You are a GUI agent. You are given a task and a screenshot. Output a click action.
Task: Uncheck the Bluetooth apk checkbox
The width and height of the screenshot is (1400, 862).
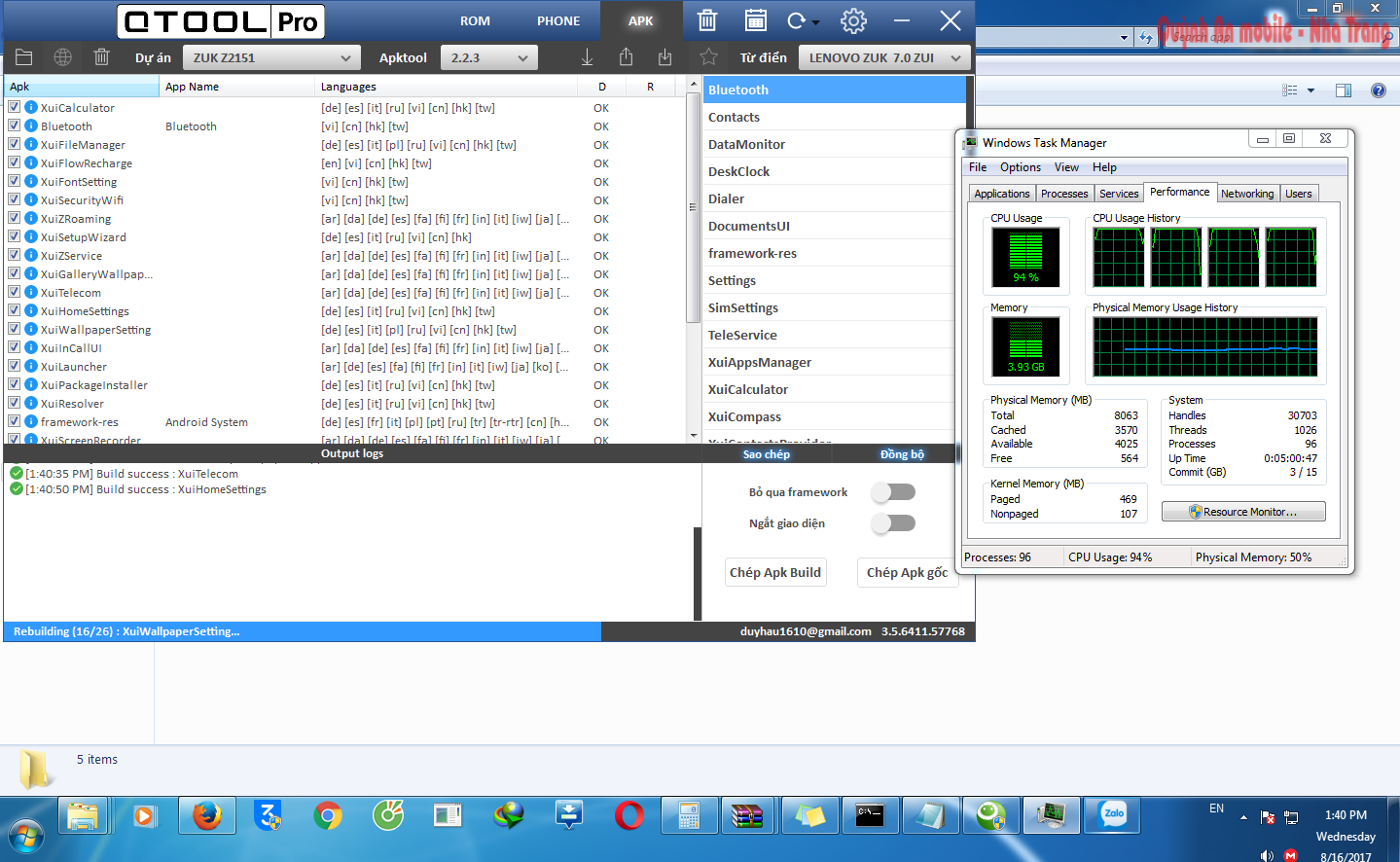click(x=15, y=126)
